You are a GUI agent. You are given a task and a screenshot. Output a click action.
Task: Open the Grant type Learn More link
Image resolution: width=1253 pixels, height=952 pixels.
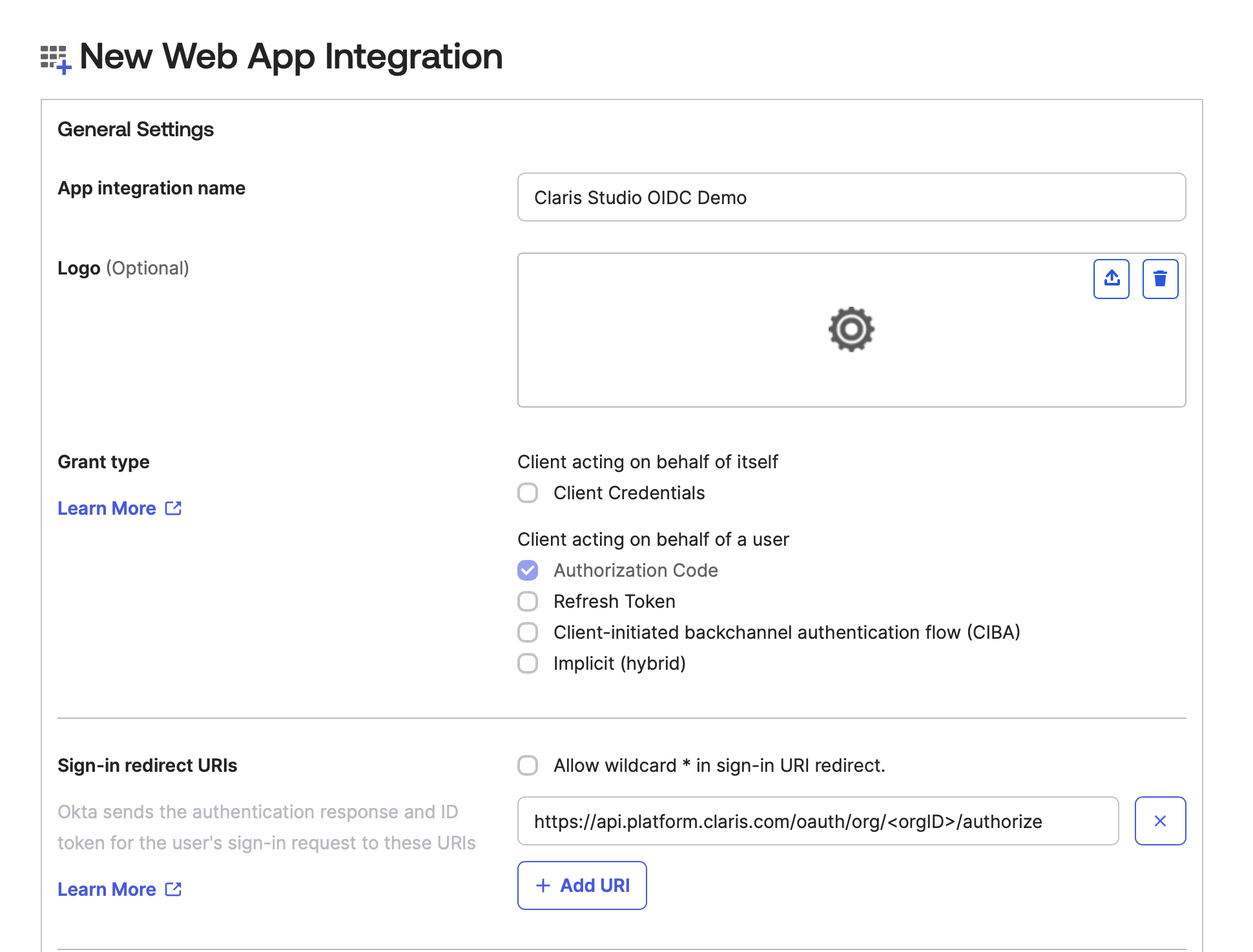coord(107,508)
